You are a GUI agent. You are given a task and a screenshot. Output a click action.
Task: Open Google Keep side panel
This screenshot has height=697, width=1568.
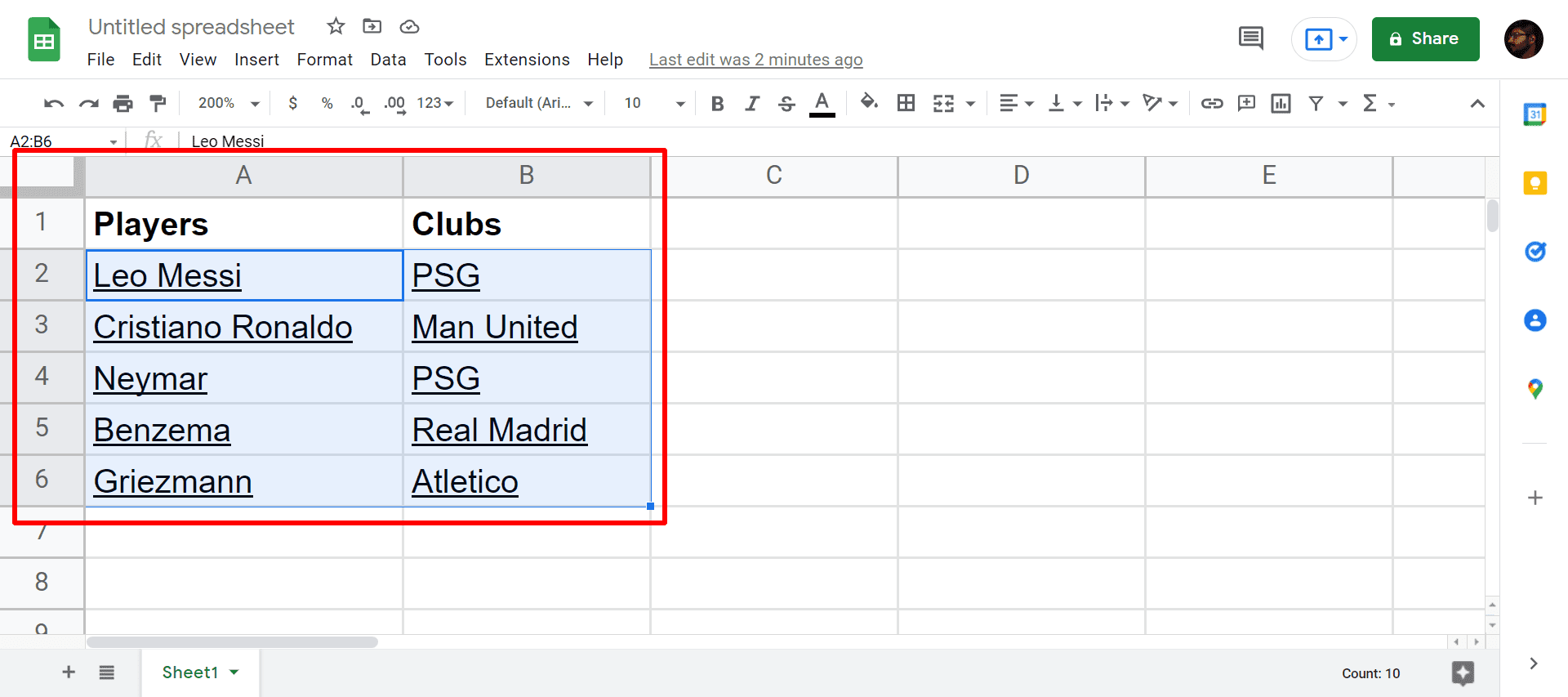[x=1535, y=183]
